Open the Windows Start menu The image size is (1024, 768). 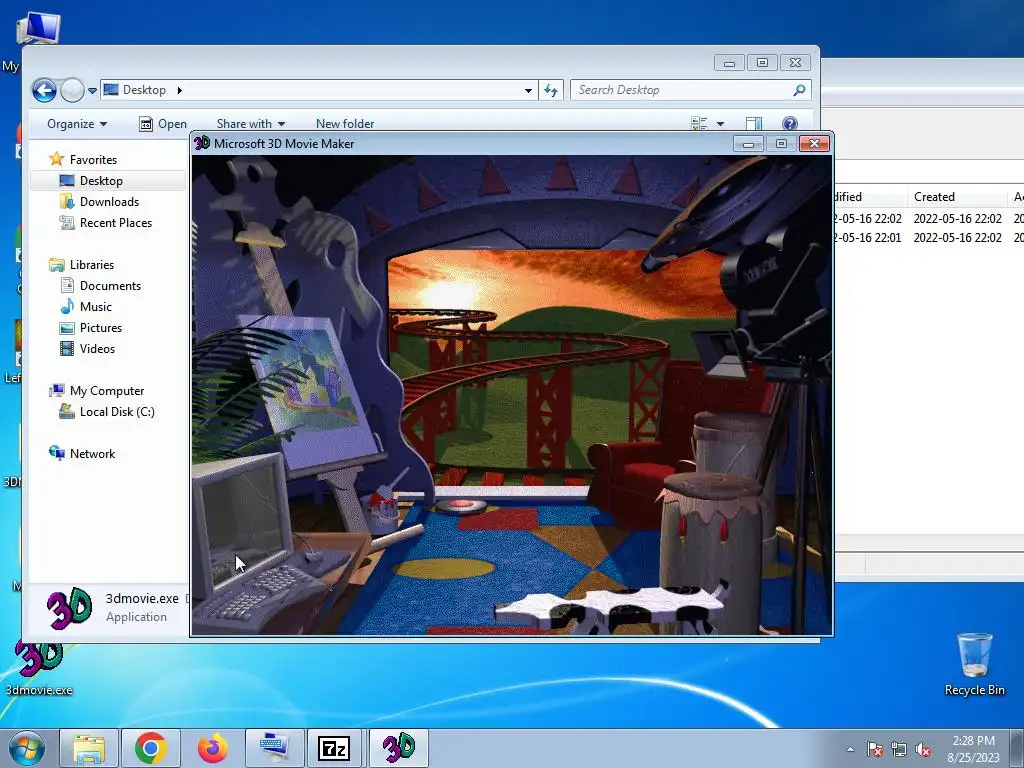click(x=27, y=748)
